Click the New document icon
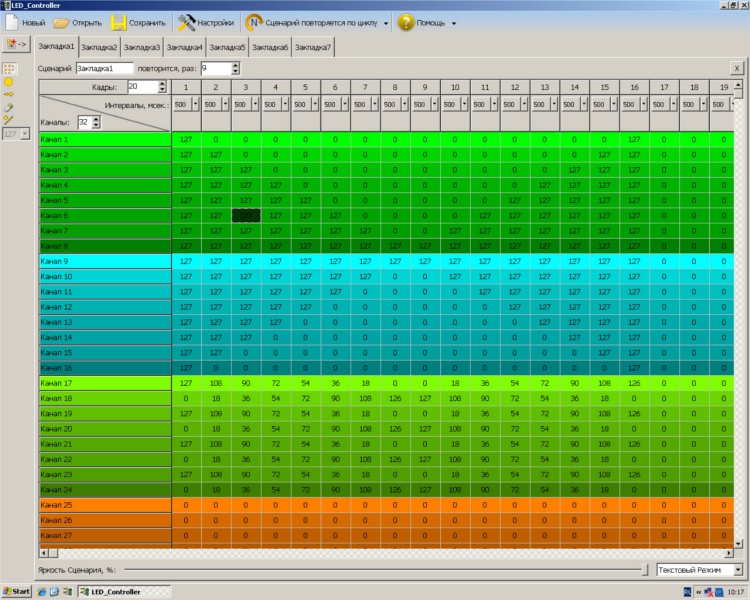This screenshot has width=750, height=600. pos(11,22)
